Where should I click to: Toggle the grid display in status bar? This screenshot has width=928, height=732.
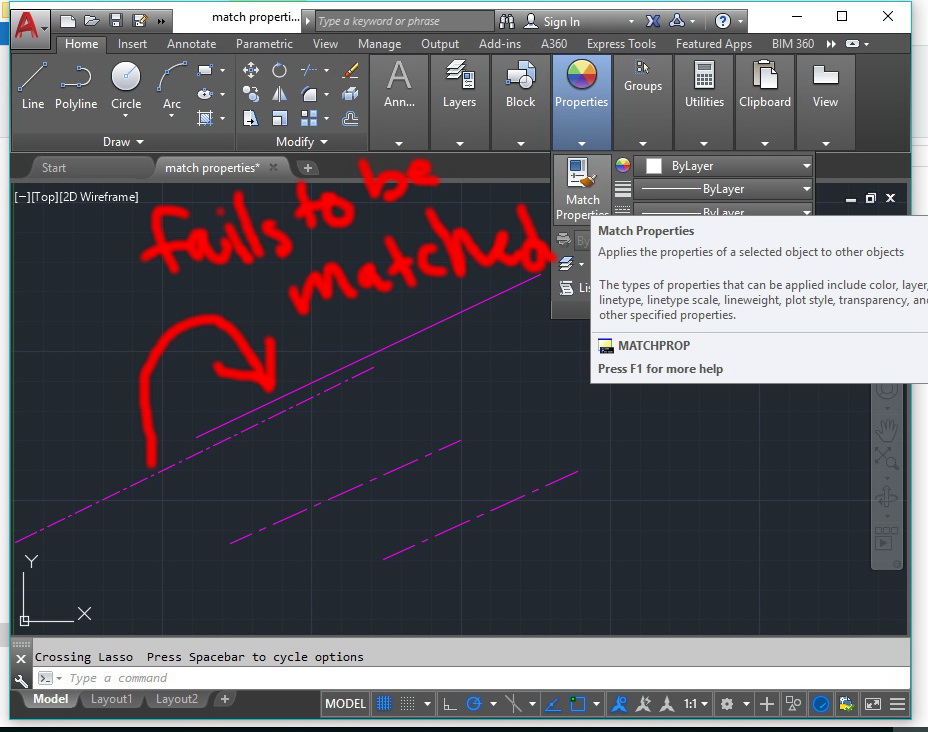tap(385, 703)
